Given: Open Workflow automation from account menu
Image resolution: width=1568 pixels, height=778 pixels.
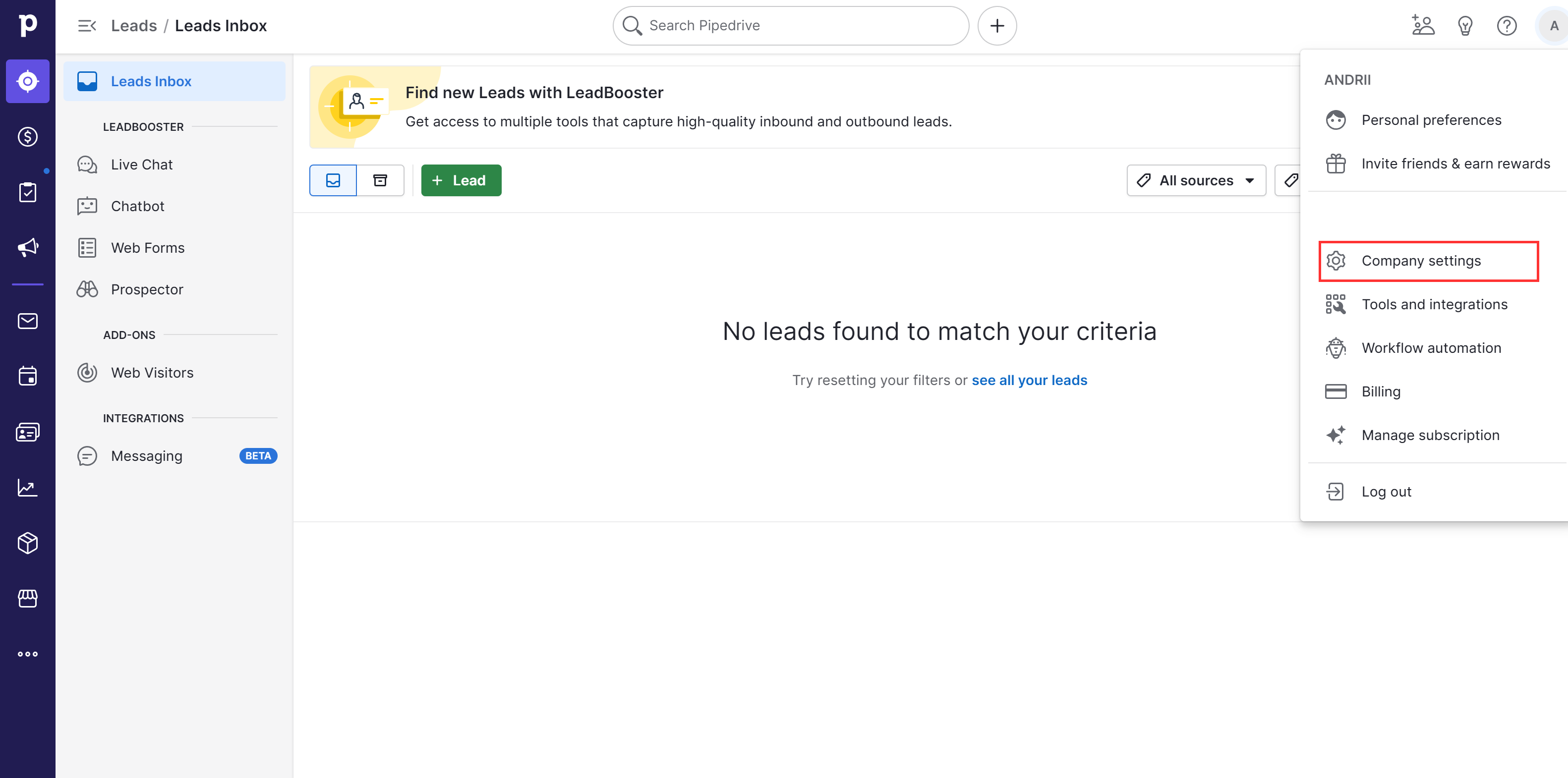Looking at the screenshot, I should coord(1434,347).
